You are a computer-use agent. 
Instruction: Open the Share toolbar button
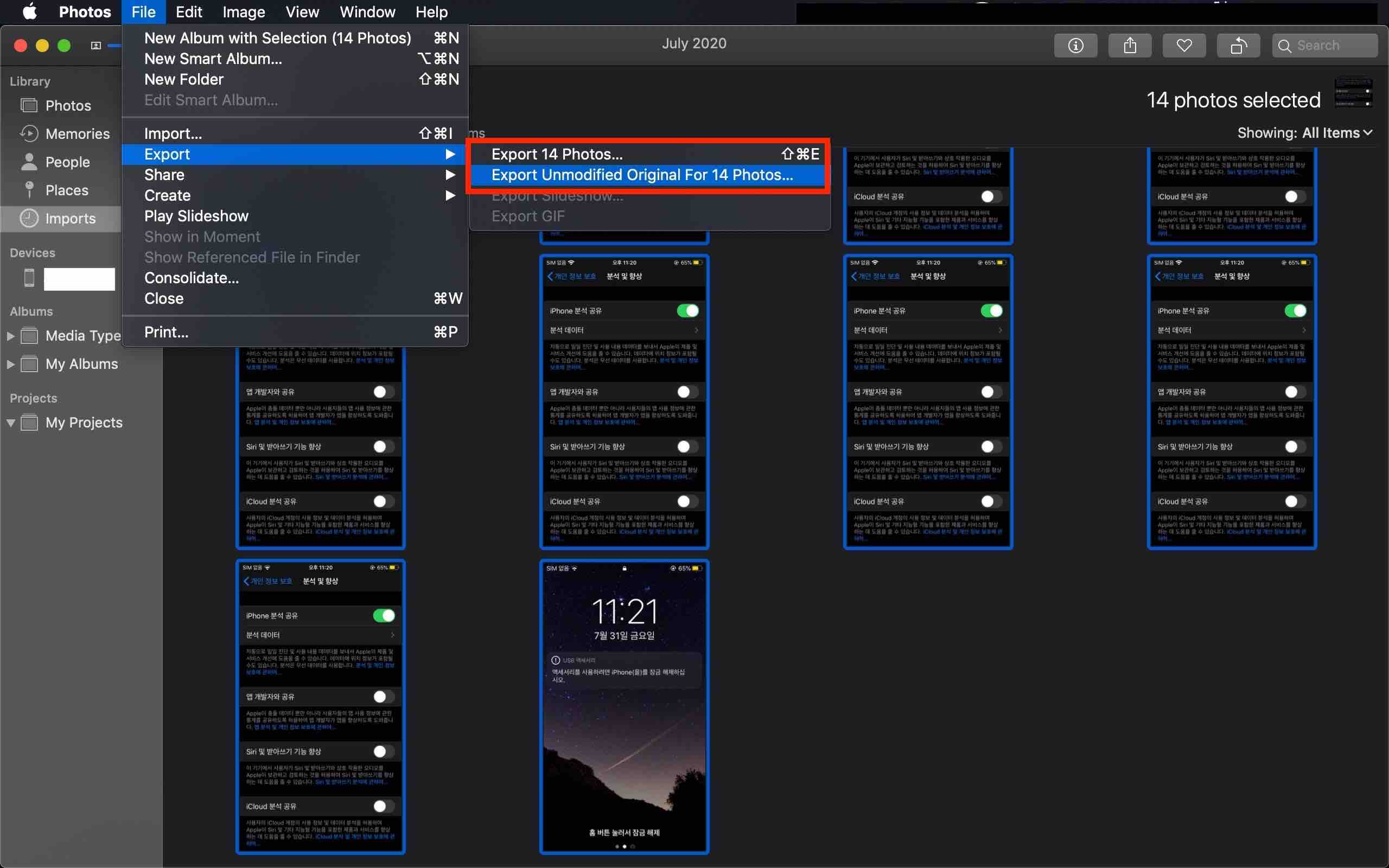pyautogui.click(x=1129, y=46)
